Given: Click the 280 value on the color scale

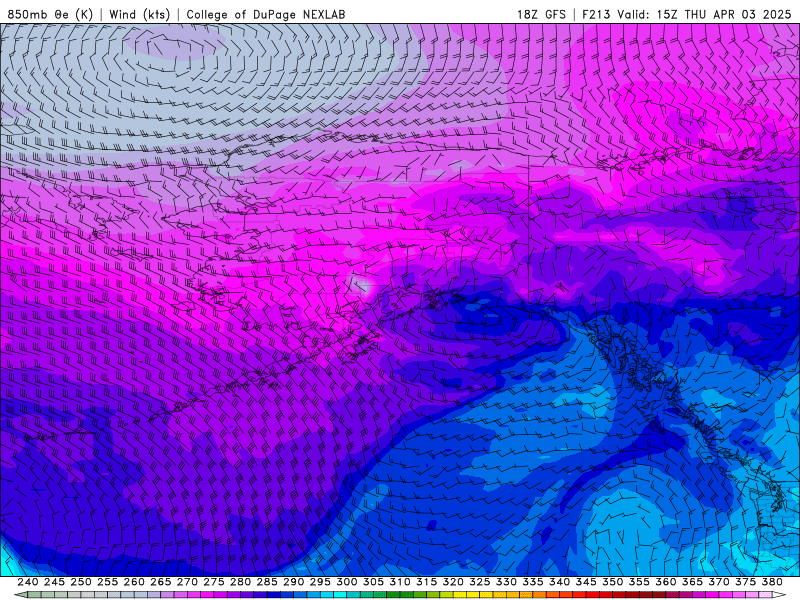Looking at the screenshot, I should 240,582.
